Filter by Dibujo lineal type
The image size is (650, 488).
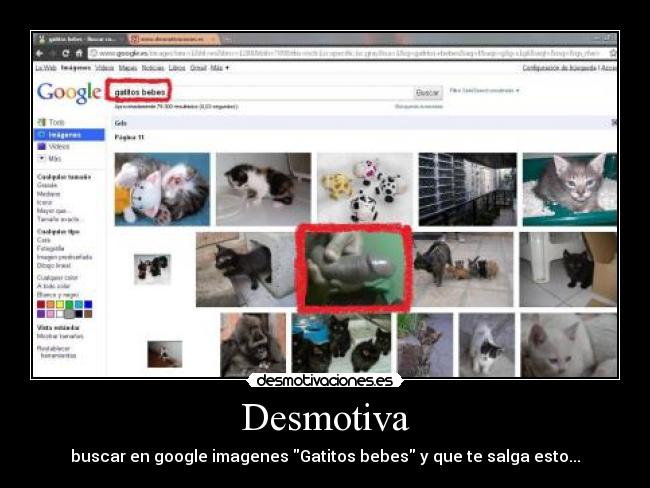(54, 265)
